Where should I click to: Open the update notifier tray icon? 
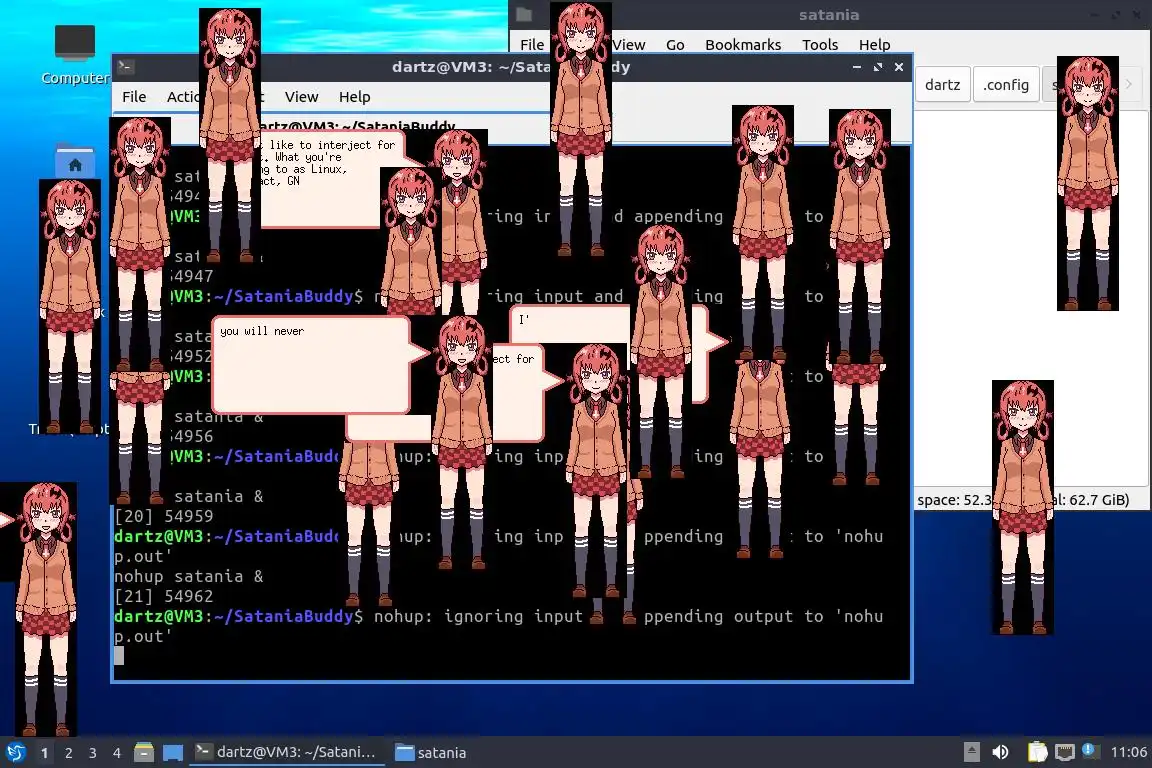[1091, 750]
